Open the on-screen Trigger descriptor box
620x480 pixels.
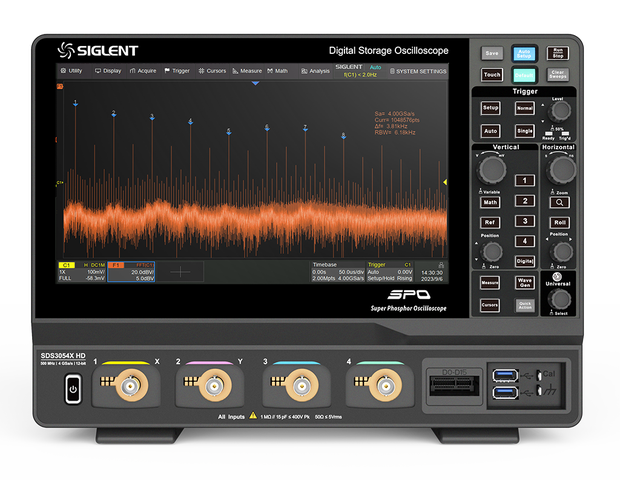tap(390, 272)
